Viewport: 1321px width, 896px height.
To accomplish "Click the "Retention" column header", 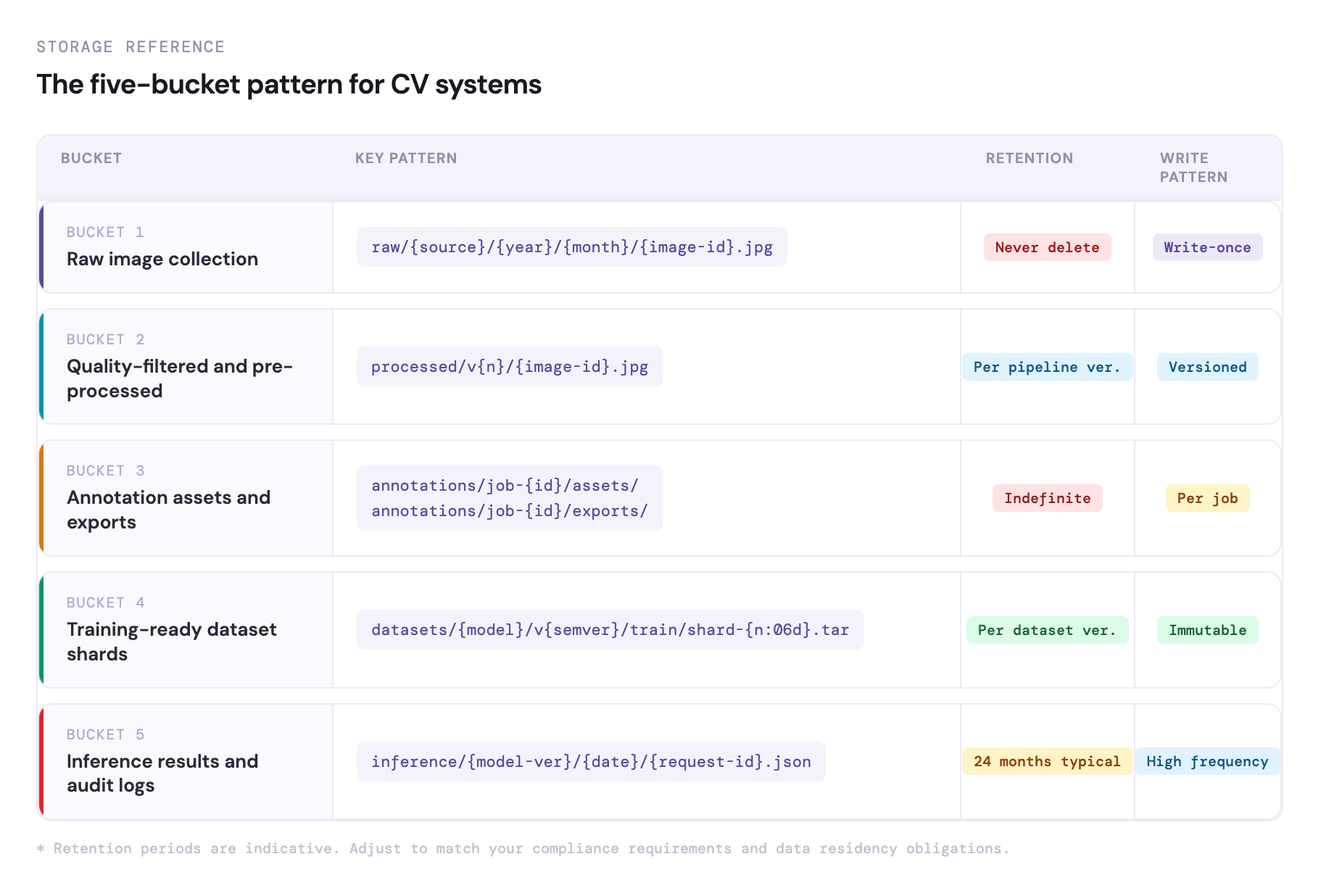I will (1029, 159).
